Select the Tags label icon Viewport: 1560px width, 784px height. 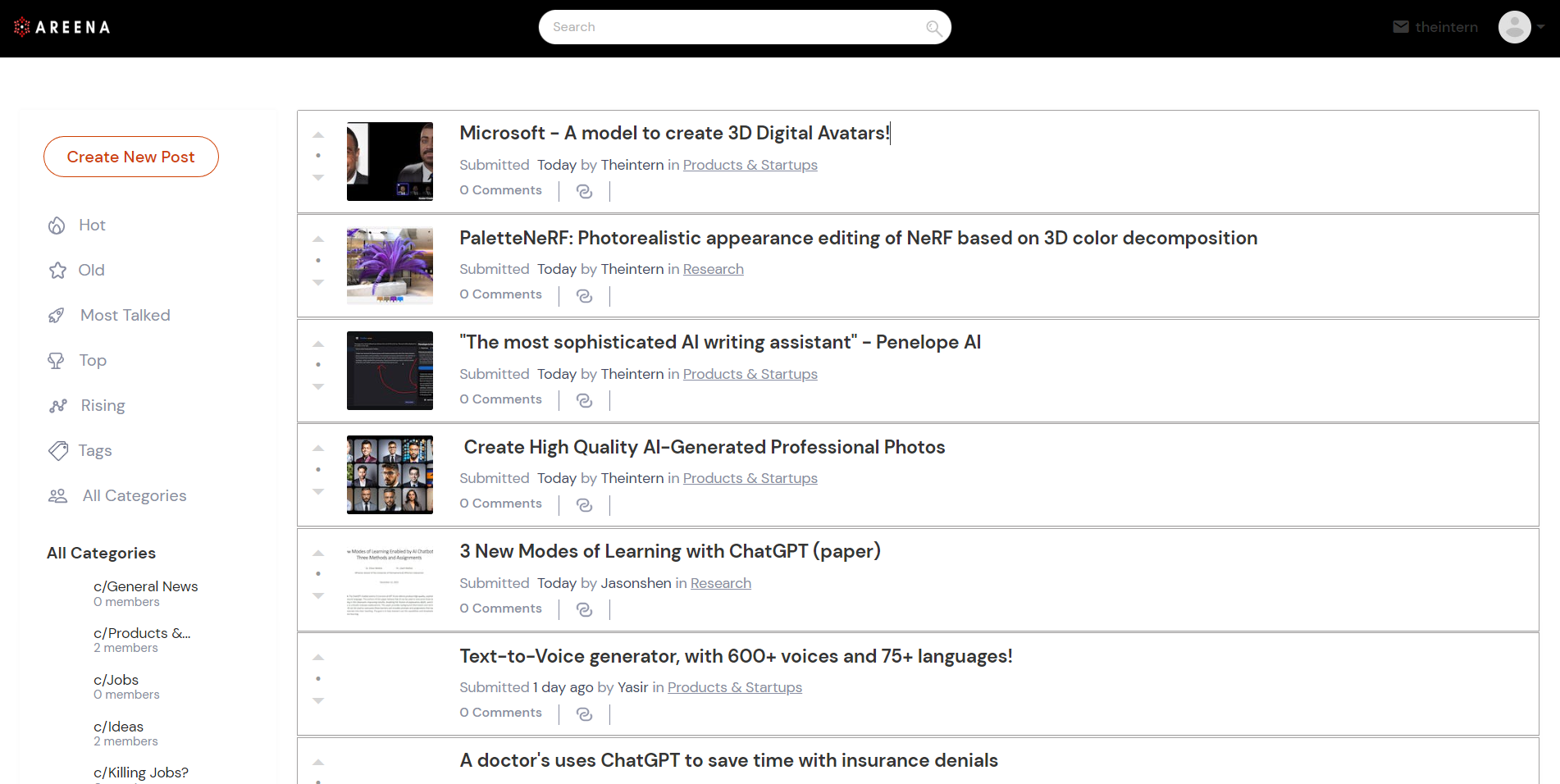click(58, 450)
